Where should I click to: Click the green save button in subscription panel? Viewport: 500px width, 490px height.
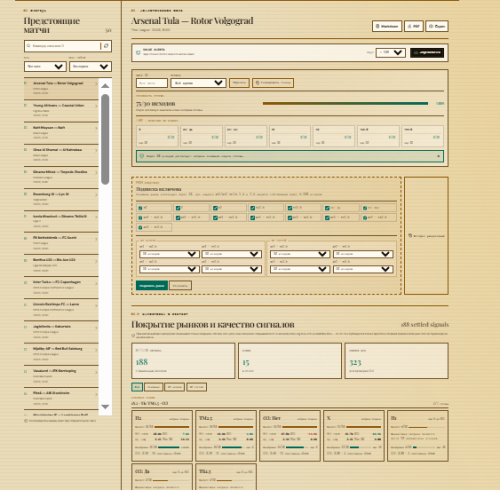(x=152, y=285)
